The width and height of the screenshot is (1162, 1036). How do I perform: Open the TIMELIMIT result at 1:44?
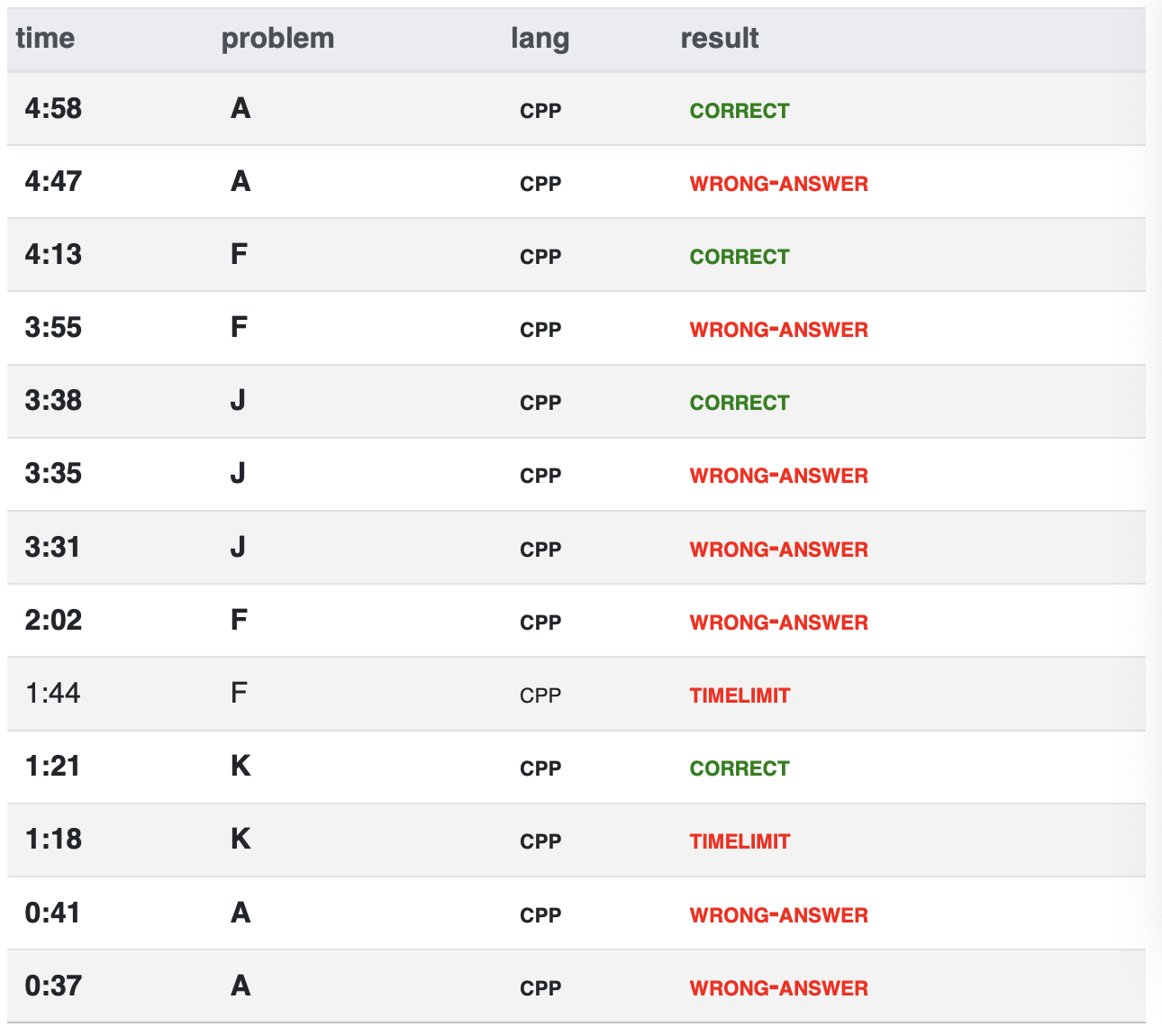click(740, 695)
